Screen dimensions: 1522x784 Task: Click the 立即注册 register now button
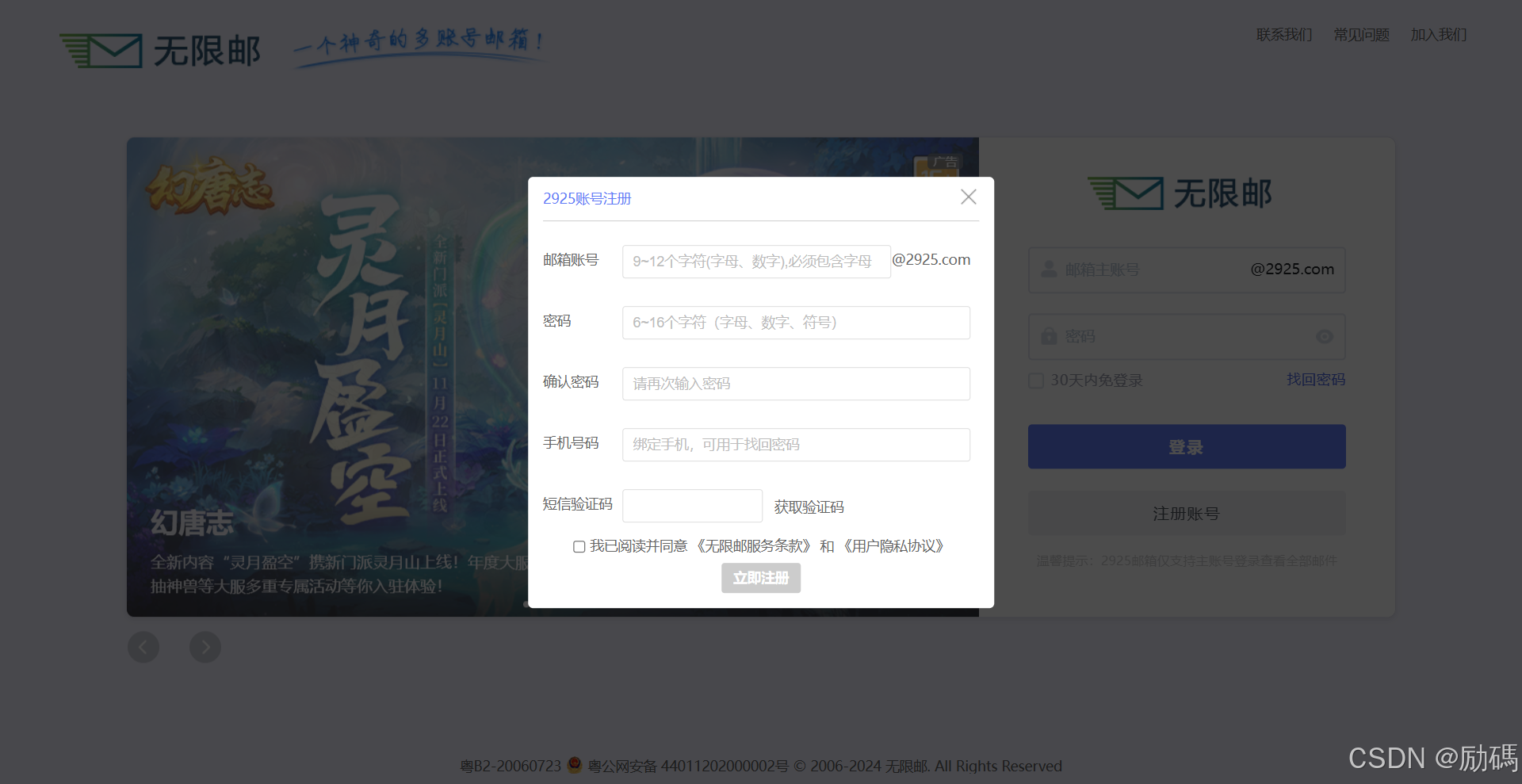click(761, 578)
